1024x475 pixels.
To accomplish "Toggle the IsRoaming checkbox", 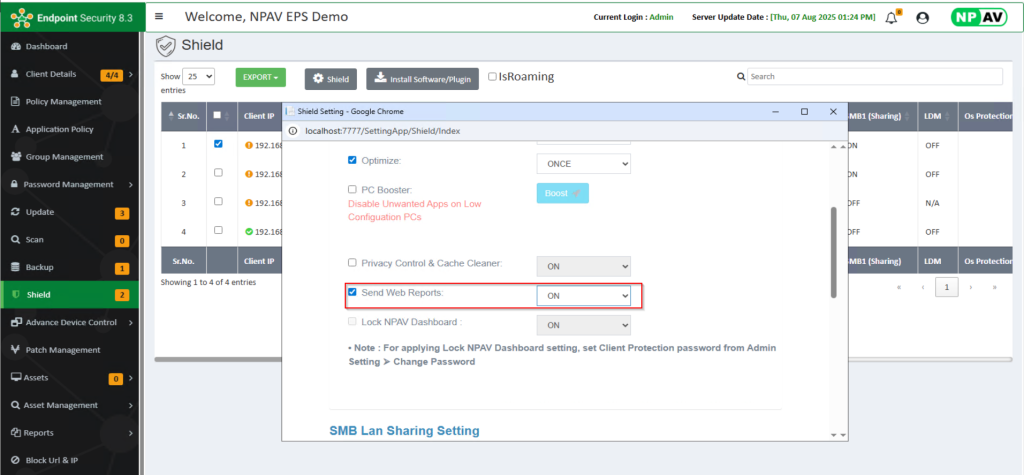I will coord(492,77).
